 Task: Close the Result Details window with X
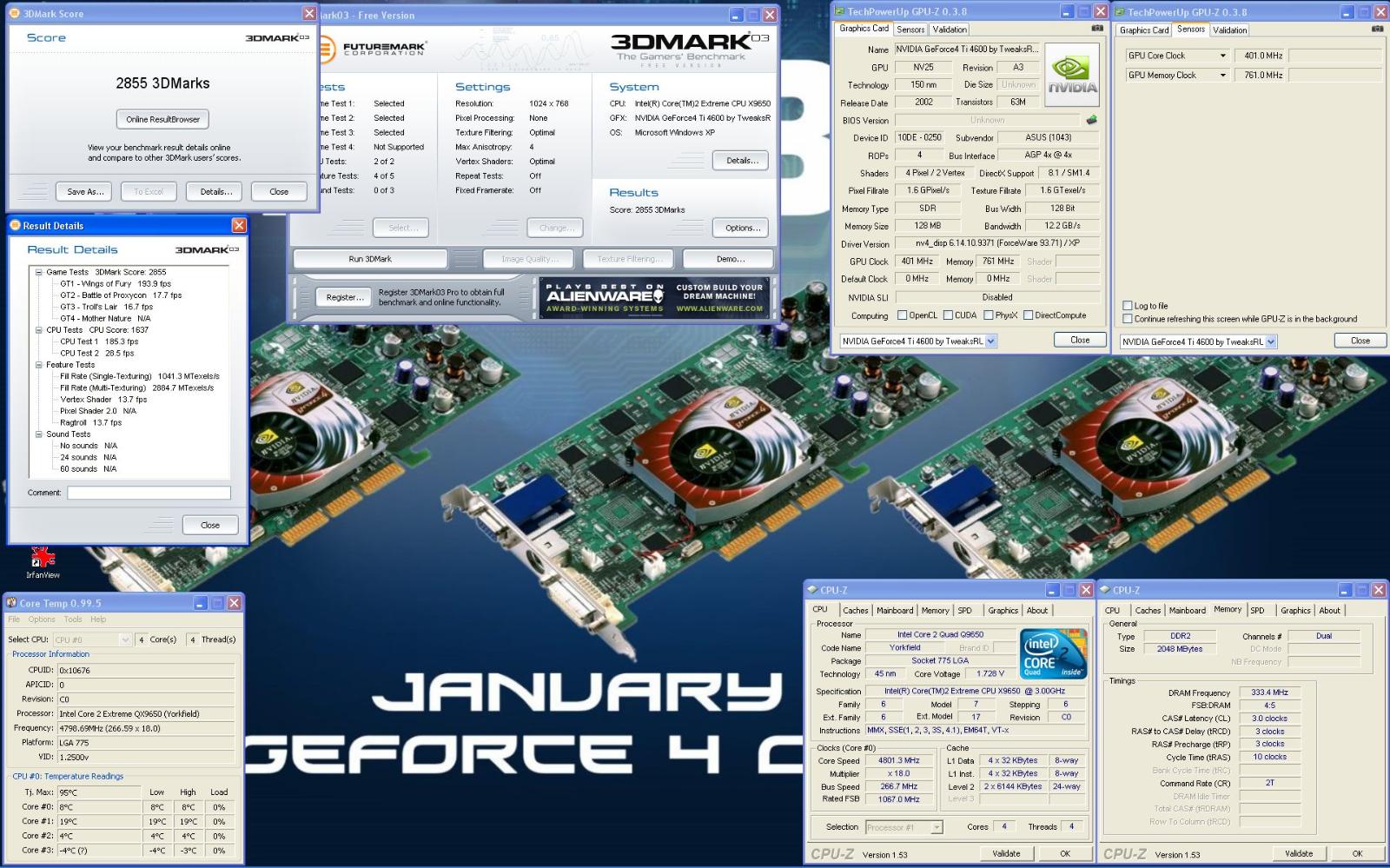click(239, 225)
